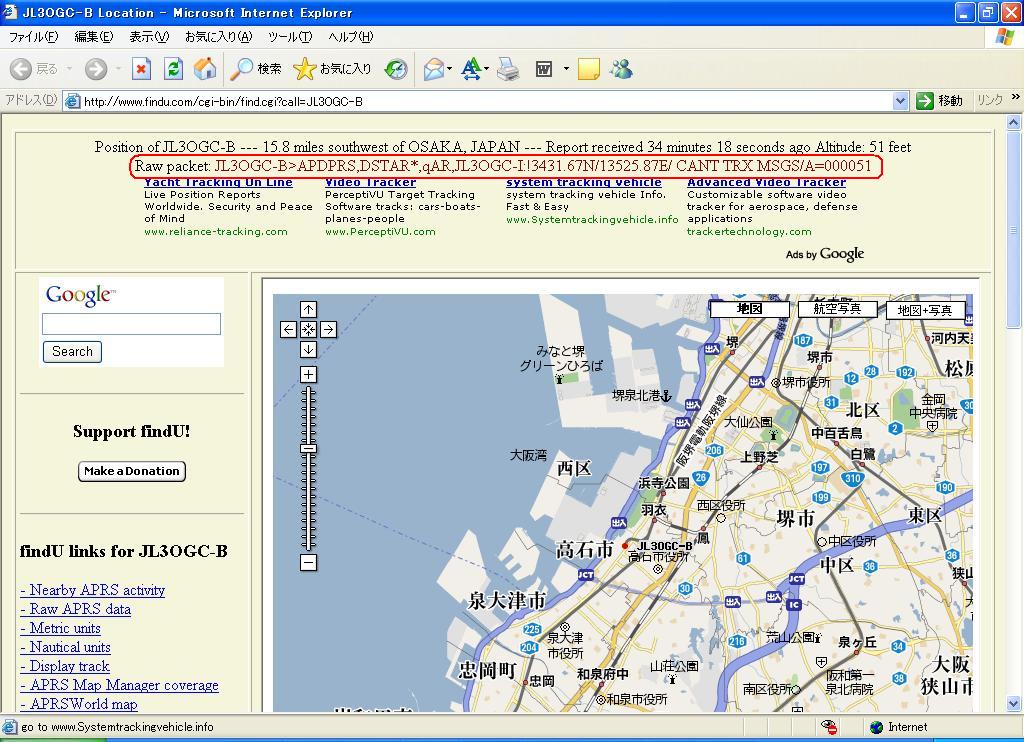The height and width of the screenshot is (742, 1024).
Task: Click the page vertical scrollbar down arrow
Action: tap(1014, 704)
